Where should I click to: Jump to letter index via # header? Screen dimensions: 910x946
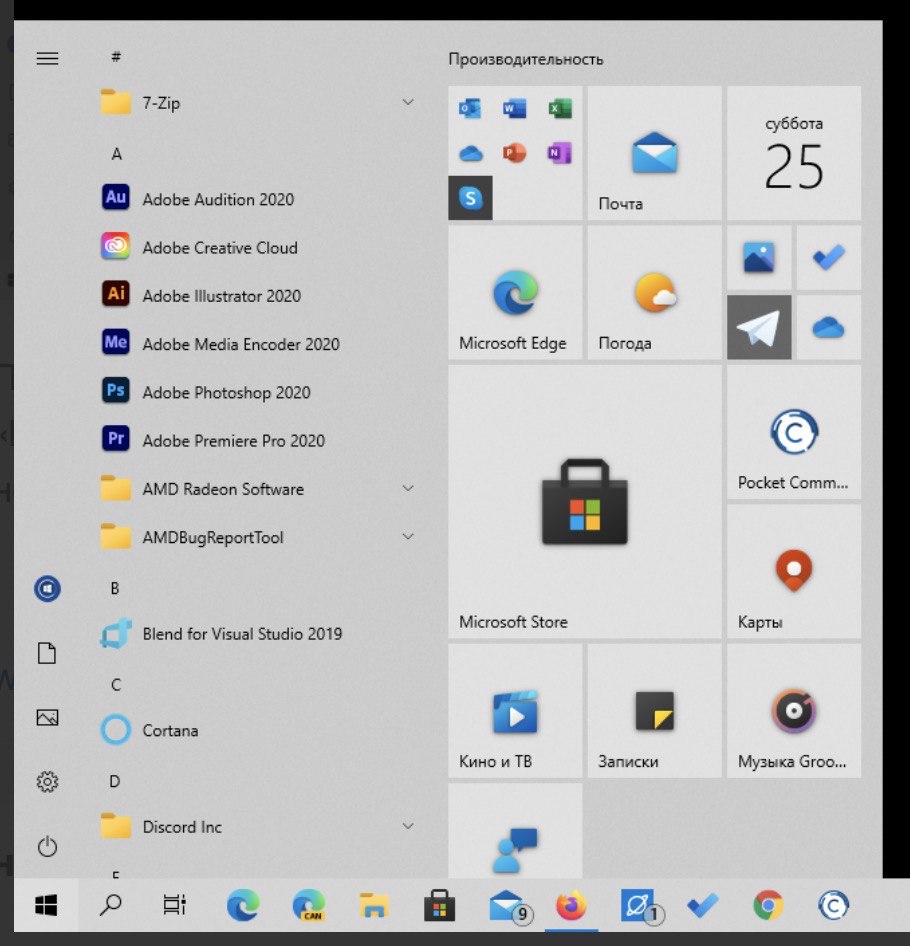(x=116, y=57)
